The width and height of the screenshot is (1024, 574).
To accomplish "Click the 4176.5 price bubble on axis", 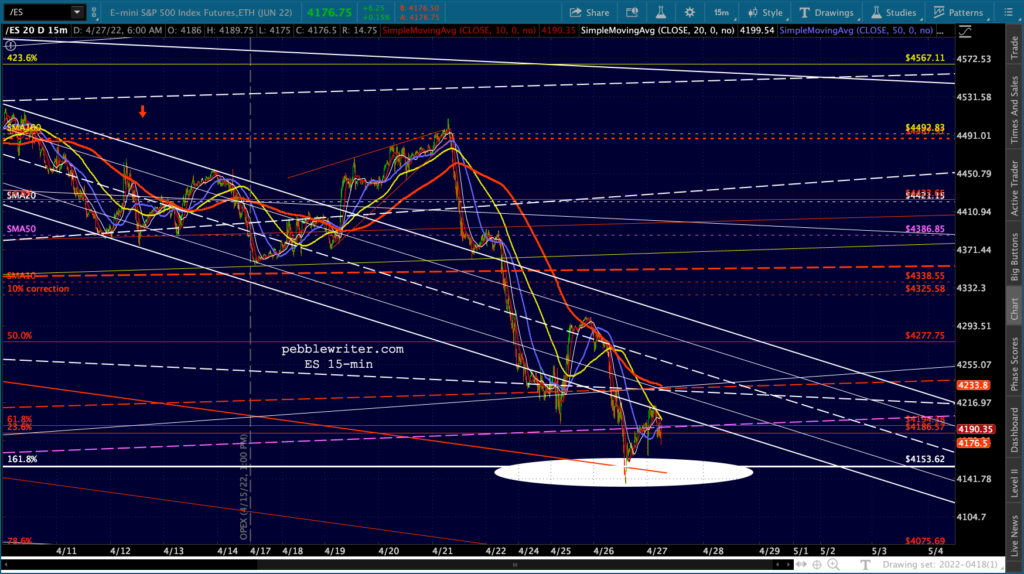I will click(973, 443).
